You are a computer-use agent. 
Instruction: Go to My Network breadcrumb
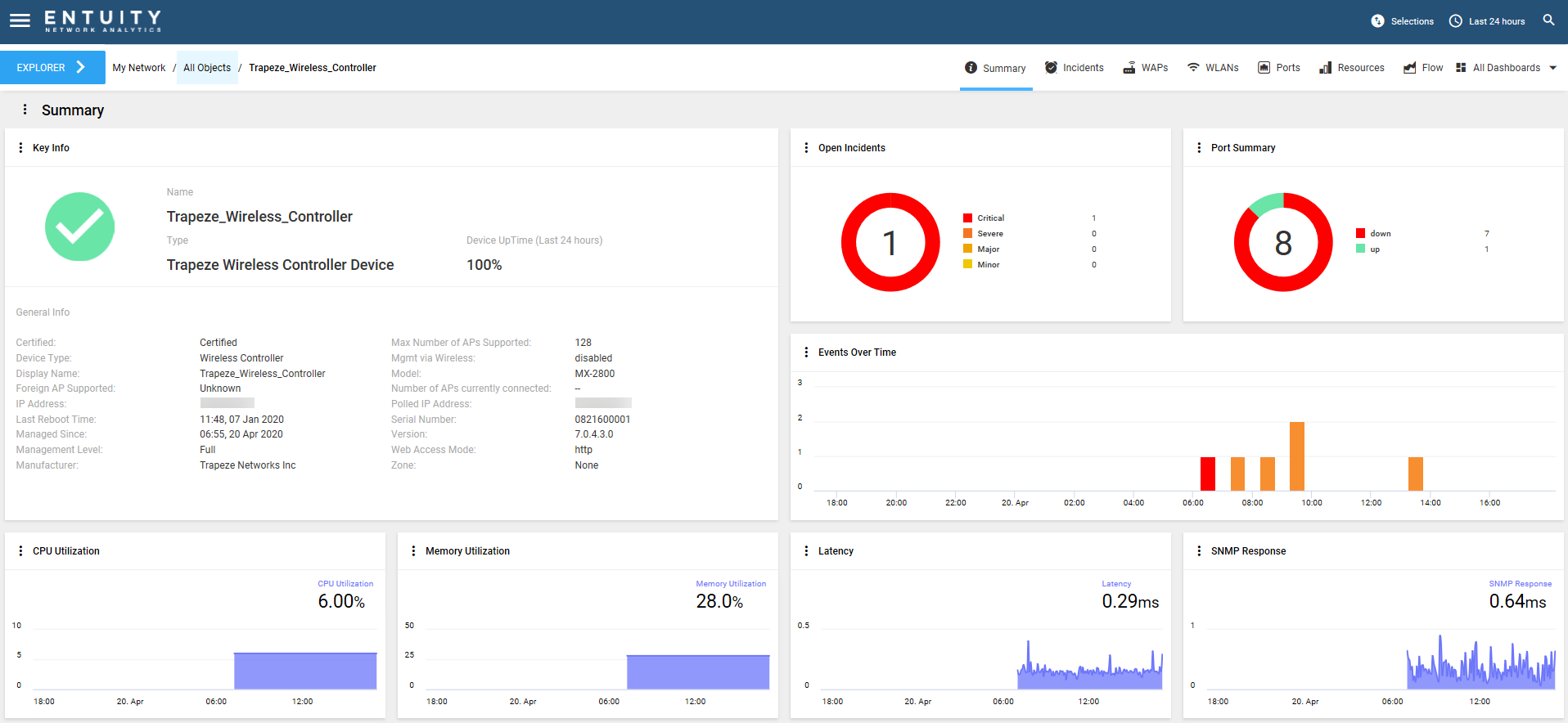tap(139, 68)
